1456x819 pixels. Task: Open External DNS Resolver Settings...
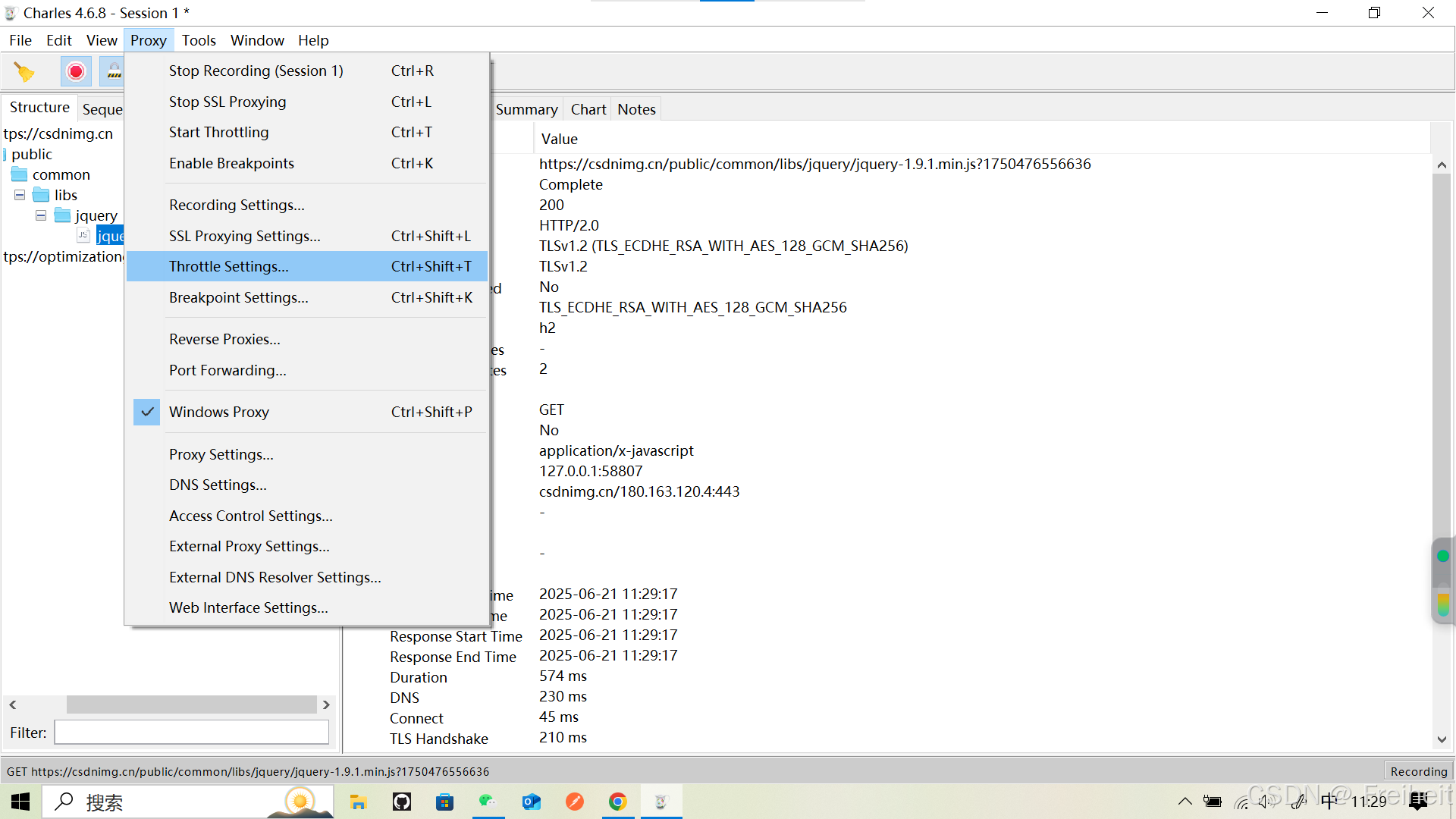[x=306, y=577]
